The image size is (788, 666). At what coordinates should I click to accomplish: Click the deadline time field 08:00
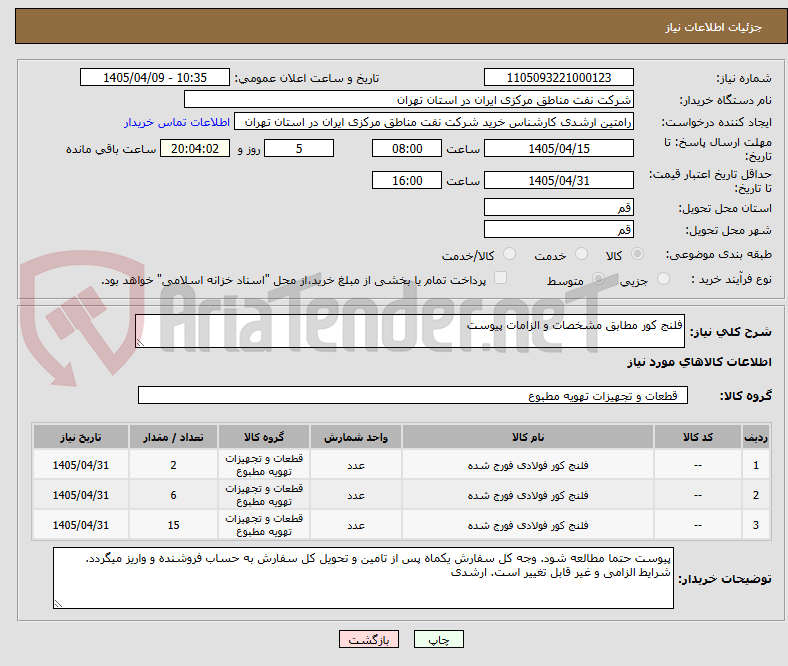[407, 148]
